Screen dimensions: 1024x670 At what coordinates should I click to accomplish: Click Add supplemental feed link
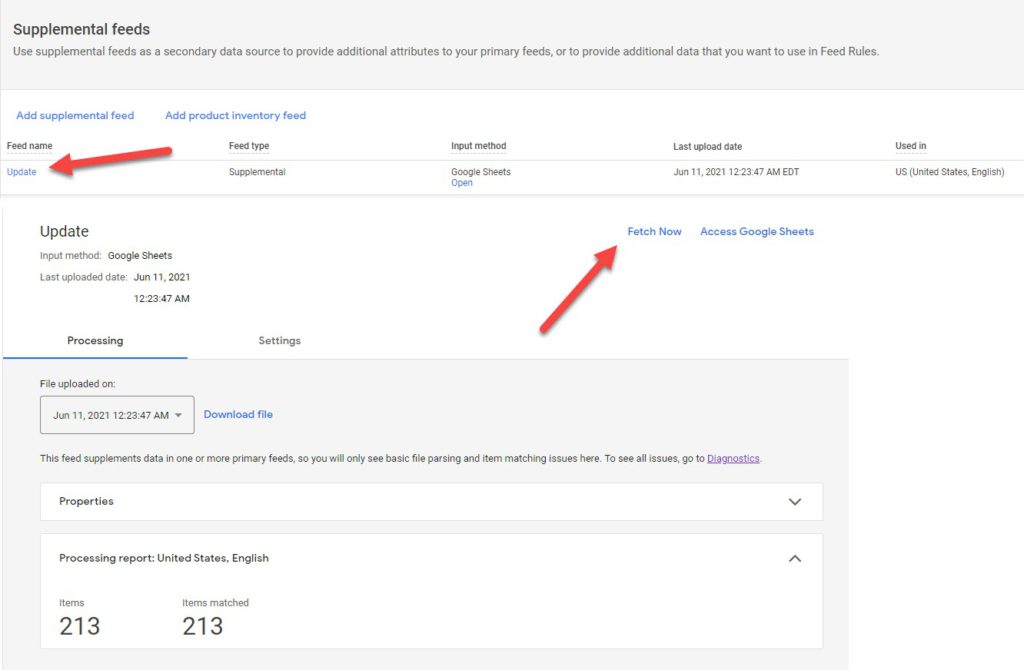[75, 116]
